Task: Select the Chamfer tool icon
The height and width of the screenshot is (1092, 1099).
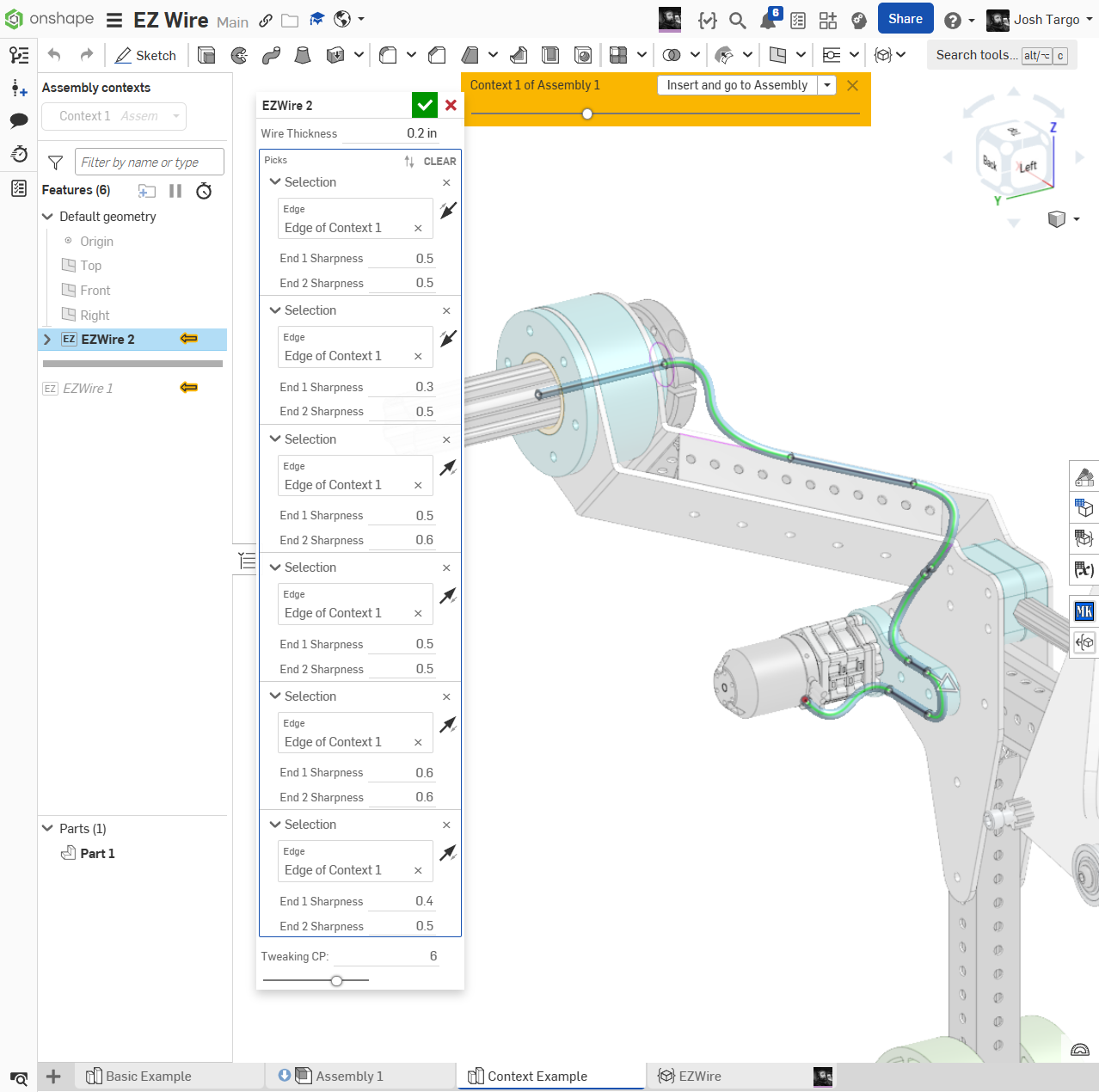Action: click(x=437, y=55)
